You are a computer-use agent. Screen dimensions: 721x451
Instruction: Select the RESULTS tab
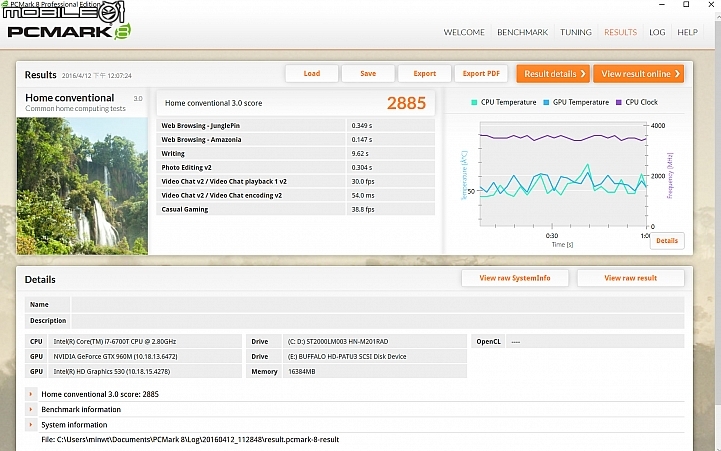pyautogui.click(x=620, y=32)
